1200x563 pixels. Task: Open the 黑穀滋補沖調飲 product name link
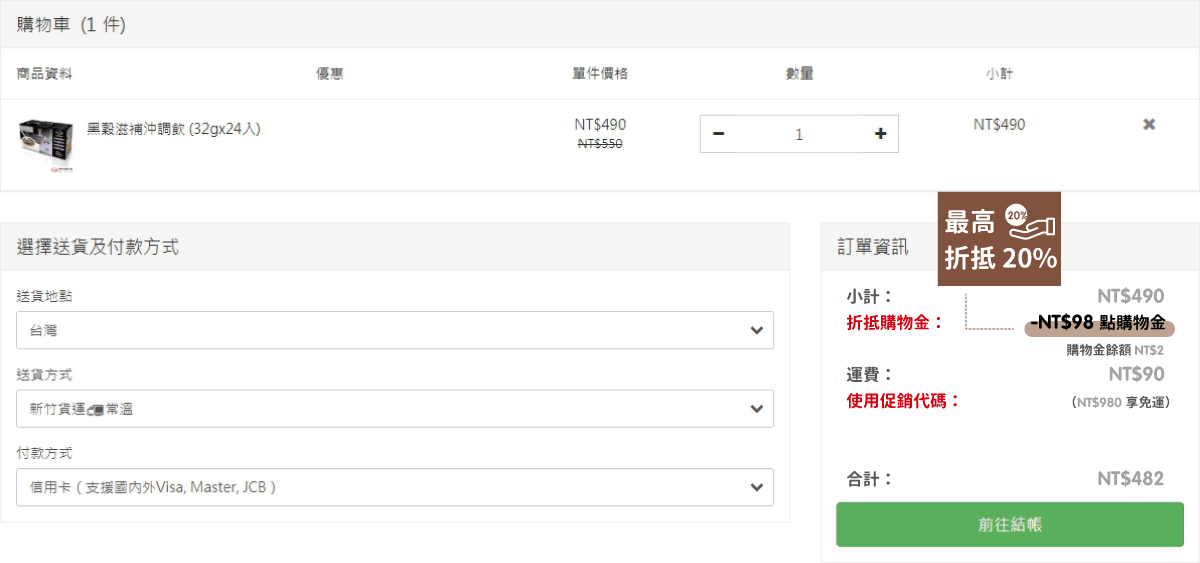(173, 128)
